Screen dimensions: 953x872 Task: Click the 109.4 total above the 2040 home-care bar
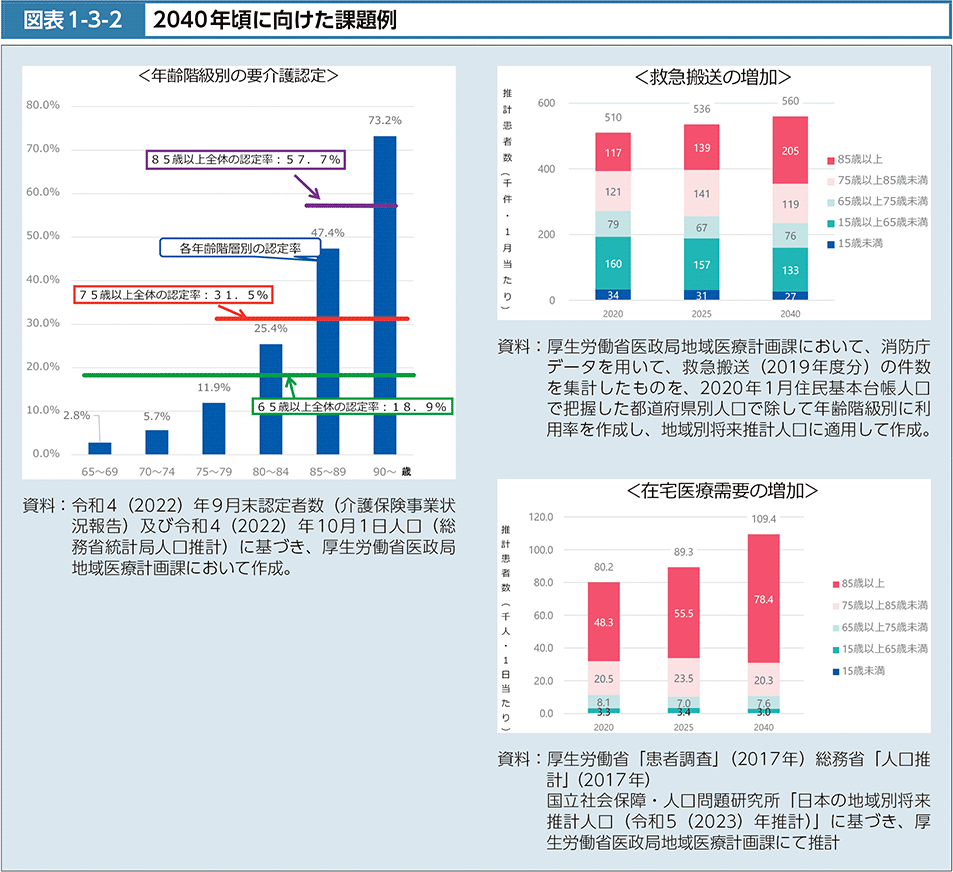[763, 519]
